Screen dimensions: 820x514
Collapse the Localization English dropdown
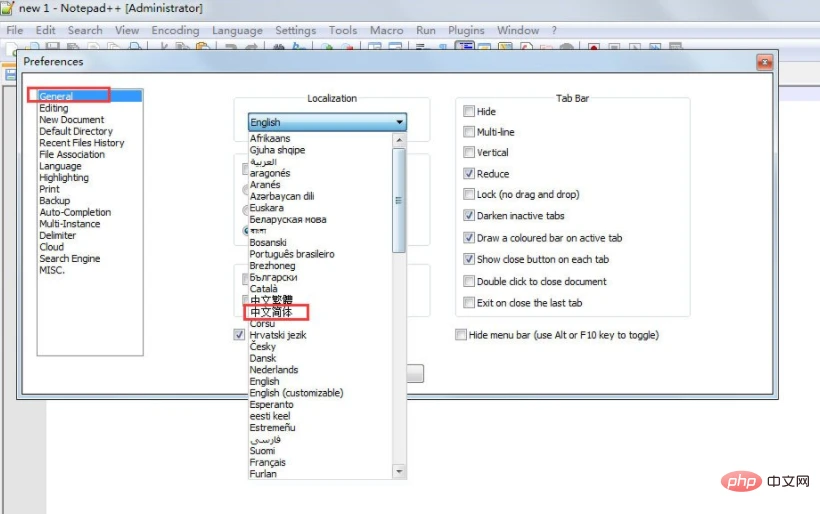399,123
